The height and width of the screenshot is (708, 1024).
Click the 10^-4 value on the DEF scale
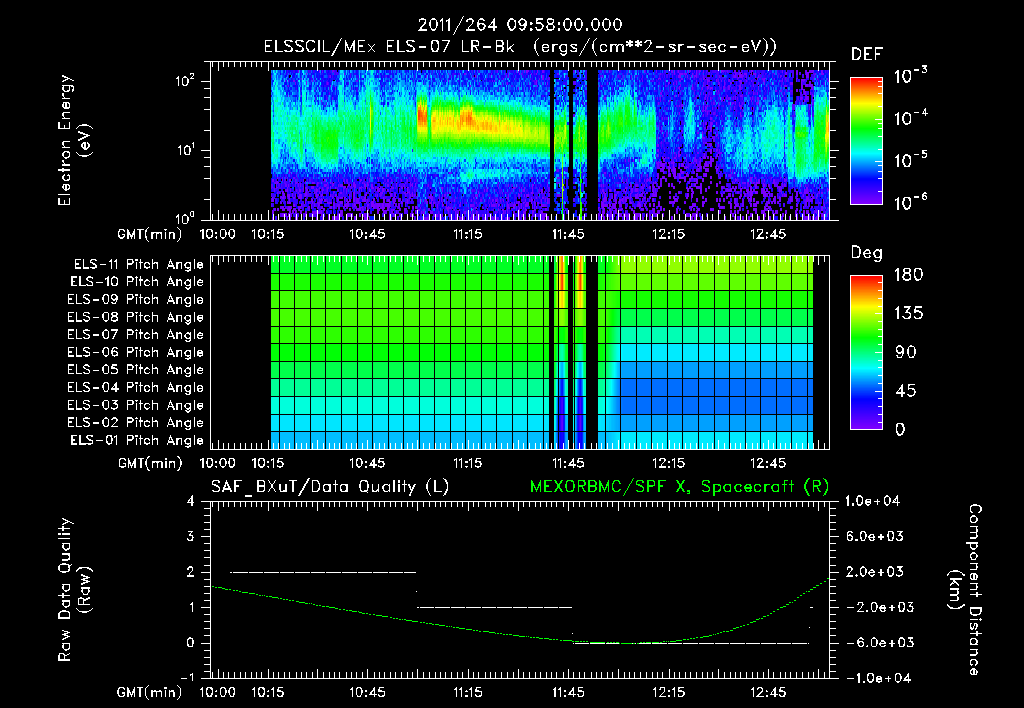pos(910,118)
